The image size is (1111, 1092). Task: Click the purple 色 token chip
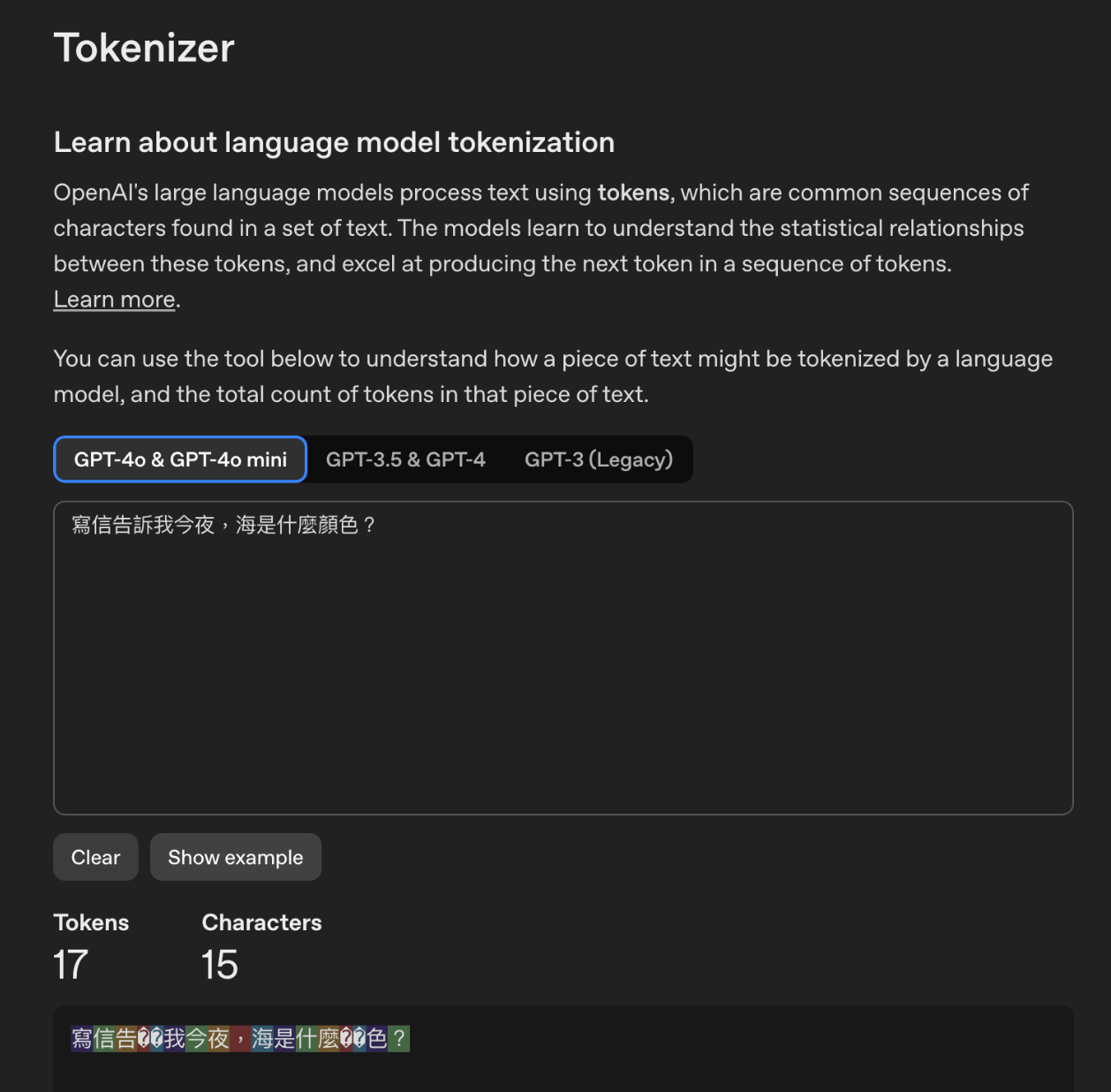click(x=377, y=1038)
